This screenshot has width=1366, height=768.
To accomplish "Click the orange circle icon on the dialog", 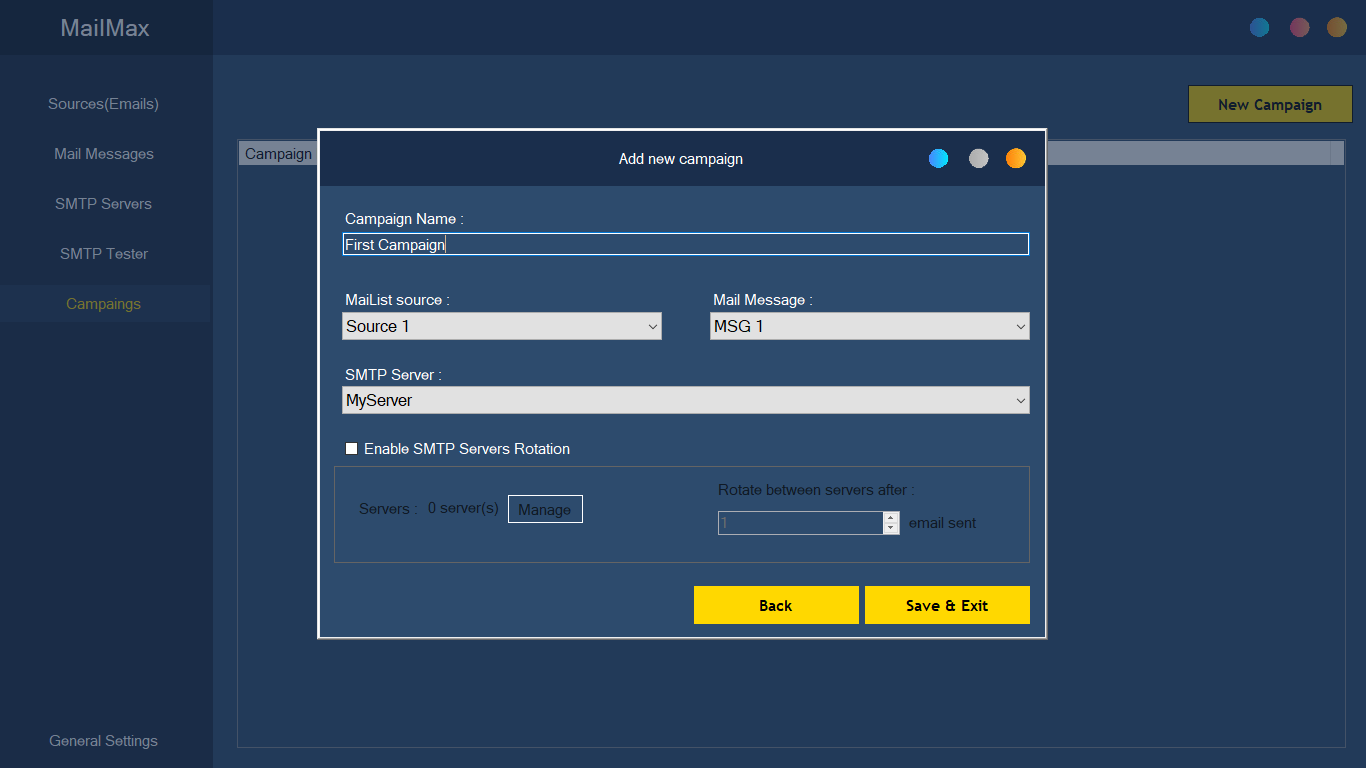I will click(x=1015, y=158).
